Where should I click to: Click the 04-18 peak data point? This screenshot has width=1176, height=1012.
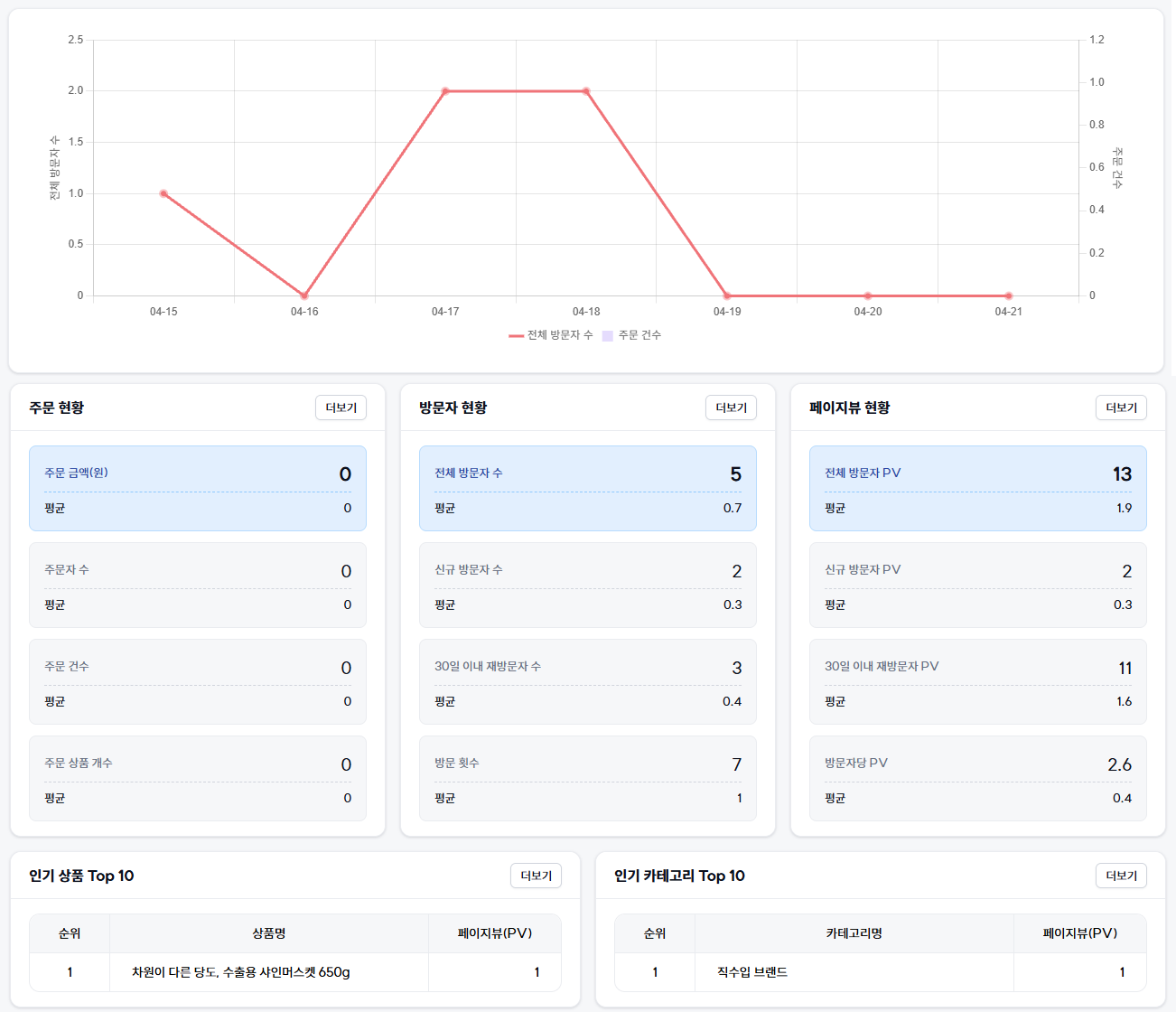tap(586, 91)
